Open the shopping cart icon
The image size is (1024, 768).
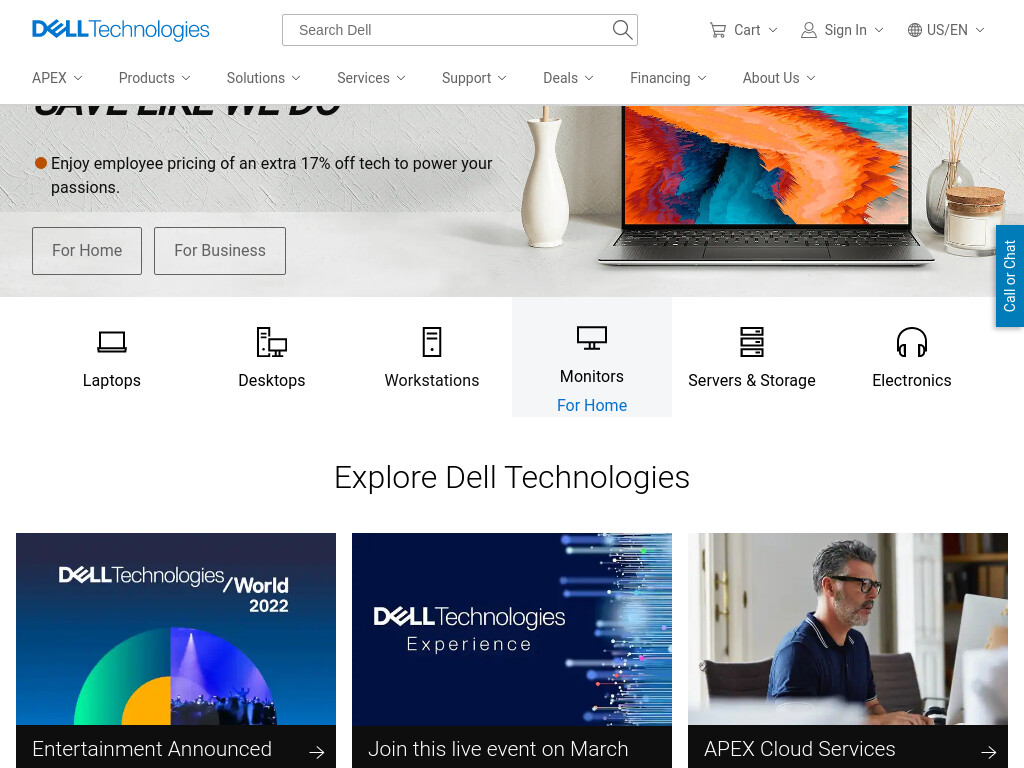click(x=718, y=30)
